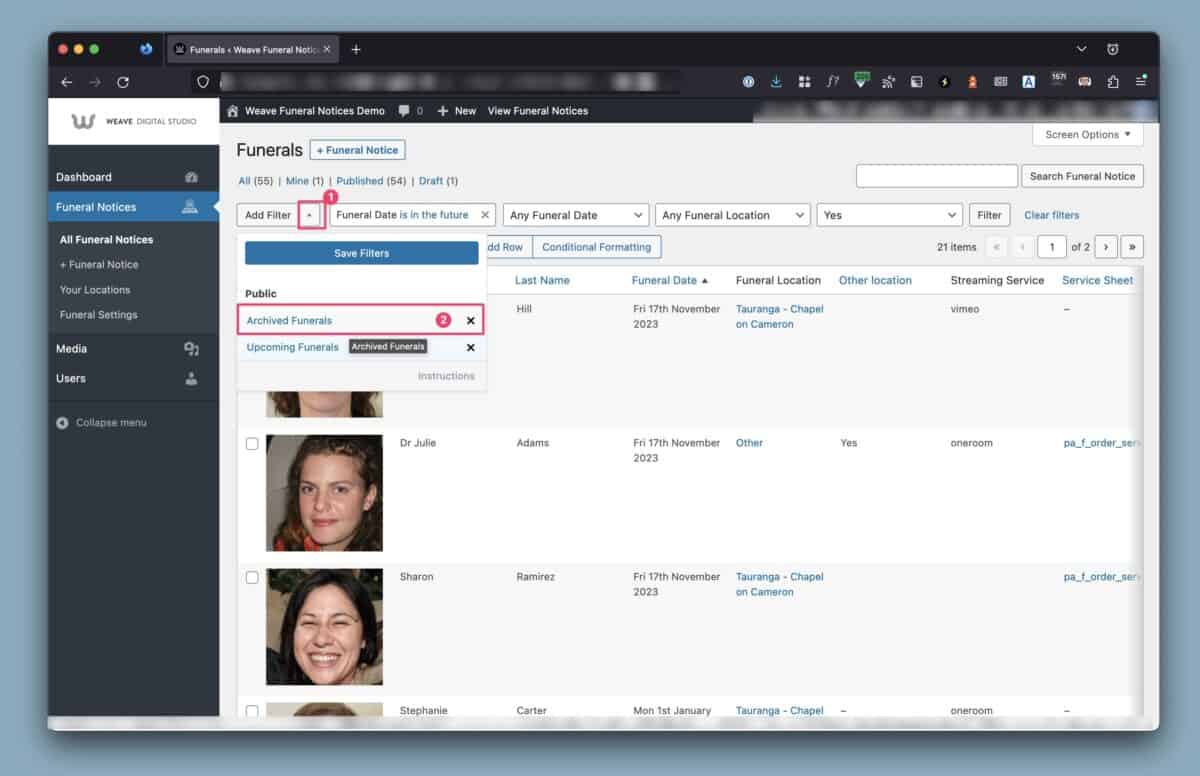The height and width of the screenshot is (776, 1200).
Task: Click into the Search Funeral Notice text field
Action: (x=936, y=176)
